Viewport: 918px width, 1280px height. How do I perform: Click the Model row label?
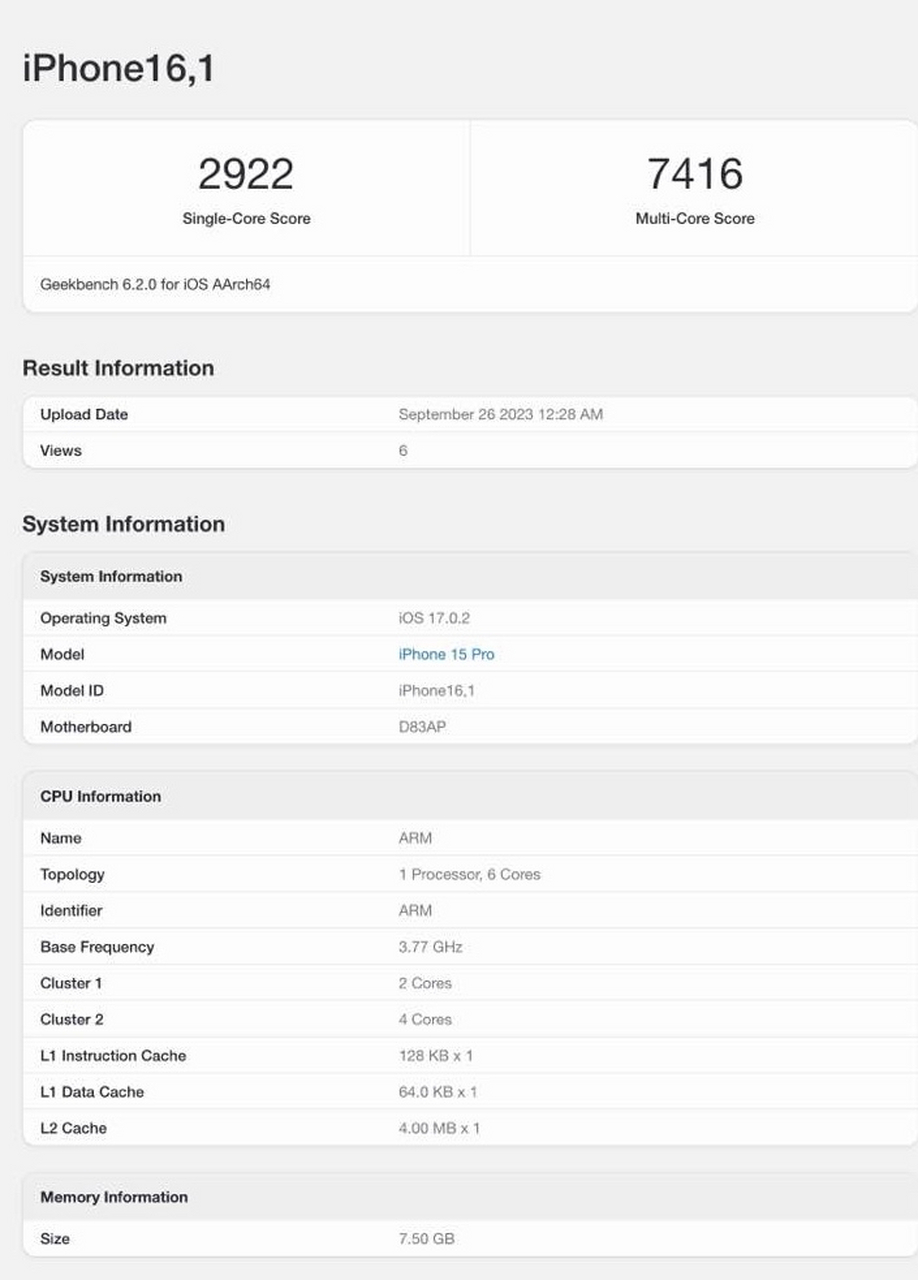62,654
